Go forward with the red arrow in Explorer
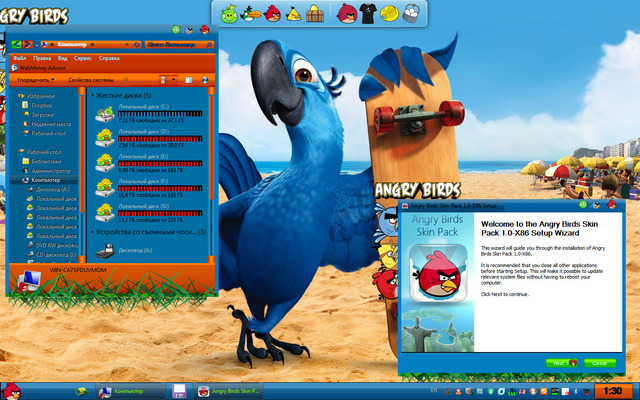 click(27, 44)
